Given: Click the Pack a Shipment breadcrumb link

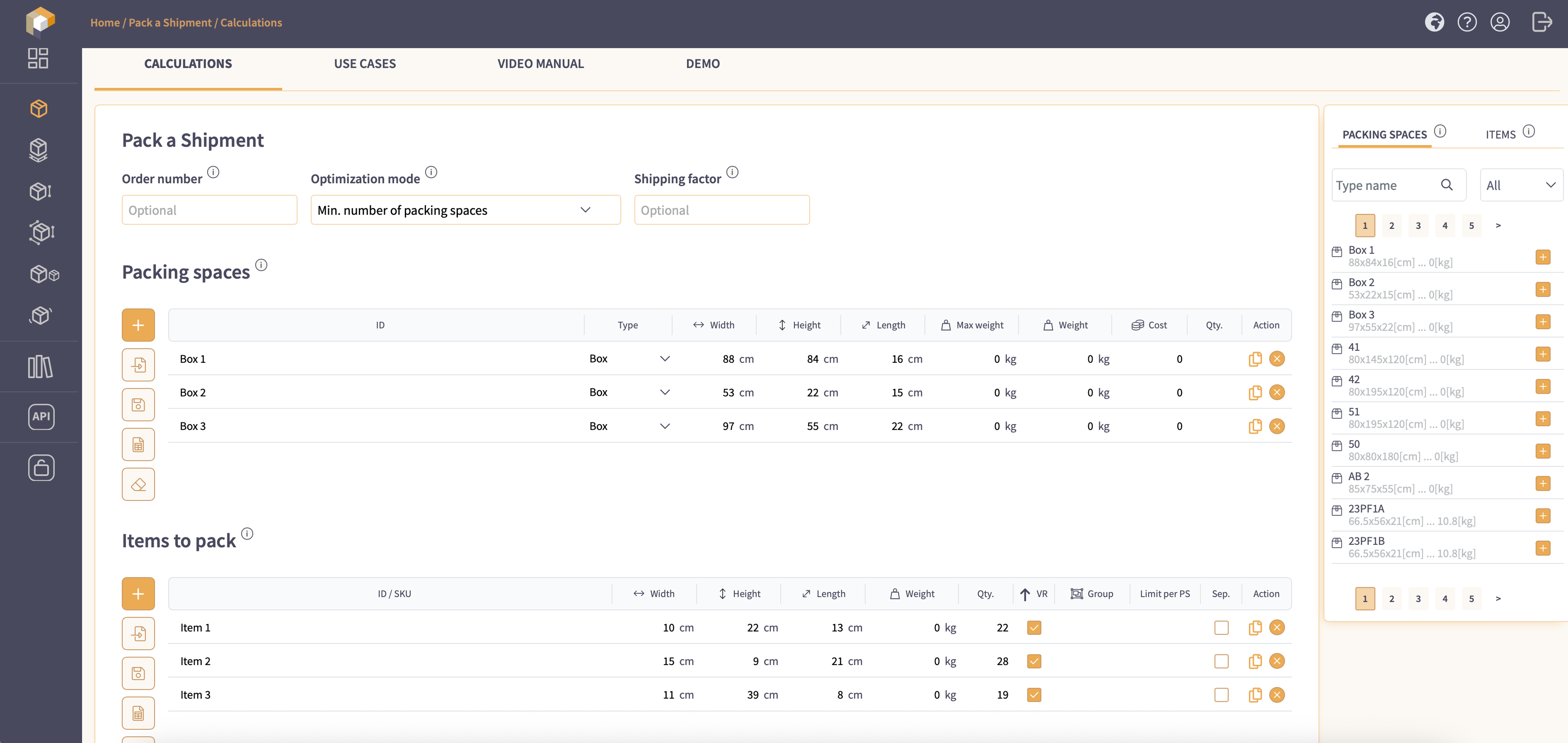Looking at the screenshot, I should point(170,22).
